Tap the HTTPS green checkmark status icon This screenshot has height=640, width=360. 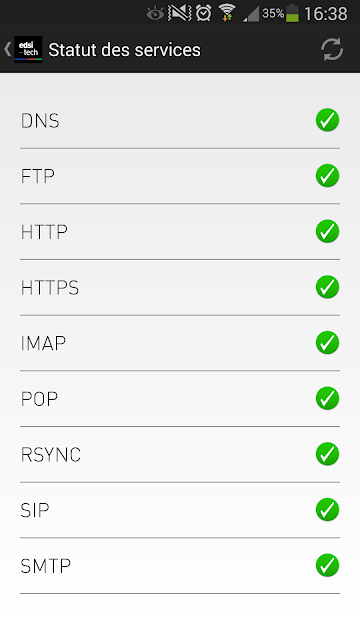[x=327, y=287]
